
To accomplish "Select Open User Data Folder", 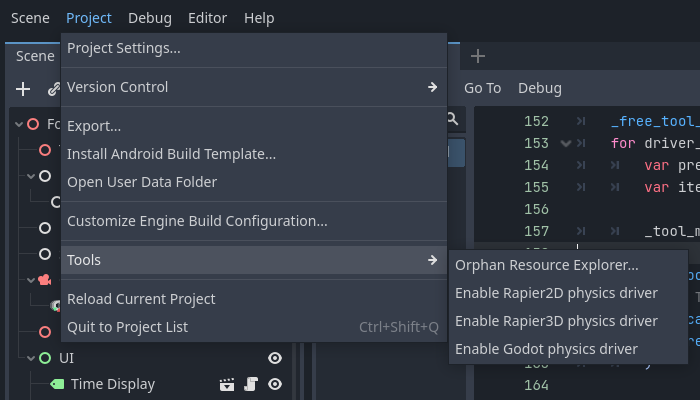I will [254, 182].
